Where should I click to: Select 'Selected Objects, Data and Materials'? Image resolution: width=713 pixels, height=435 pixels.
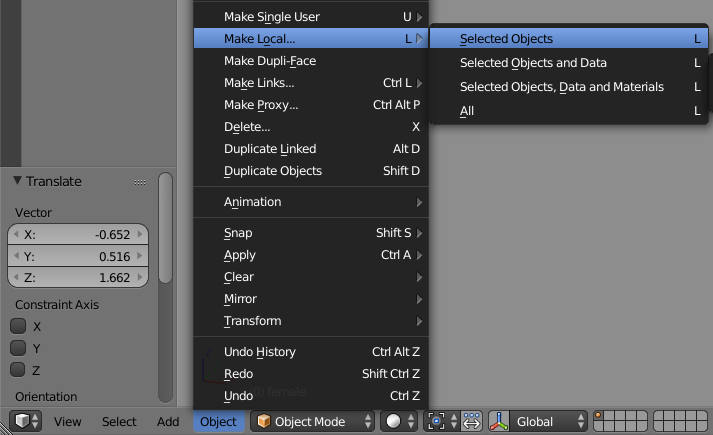[x=569, y=86]
